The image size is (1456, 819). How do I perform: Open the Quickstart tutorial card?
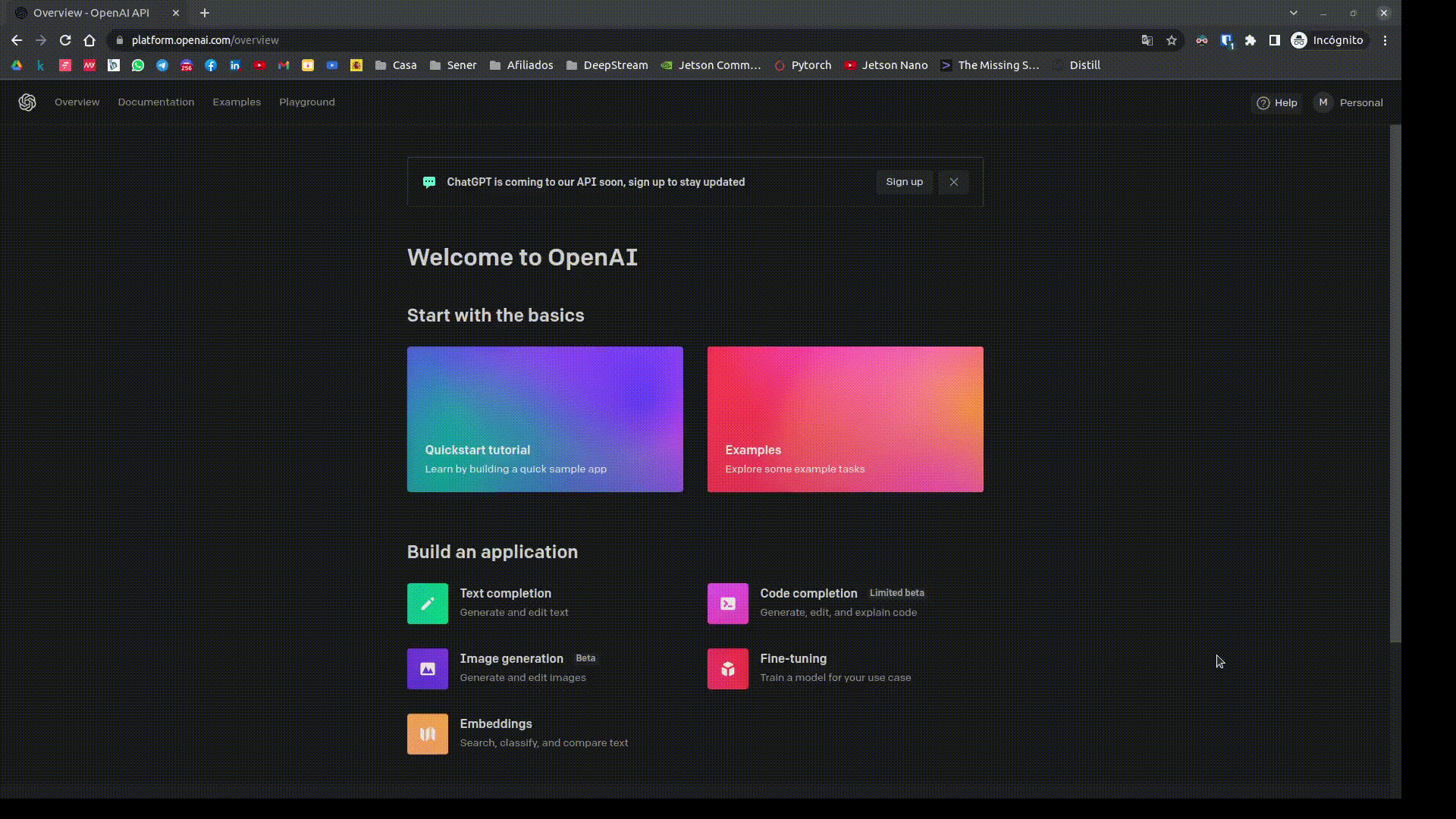pyautogui.click(x=544, y=419)
